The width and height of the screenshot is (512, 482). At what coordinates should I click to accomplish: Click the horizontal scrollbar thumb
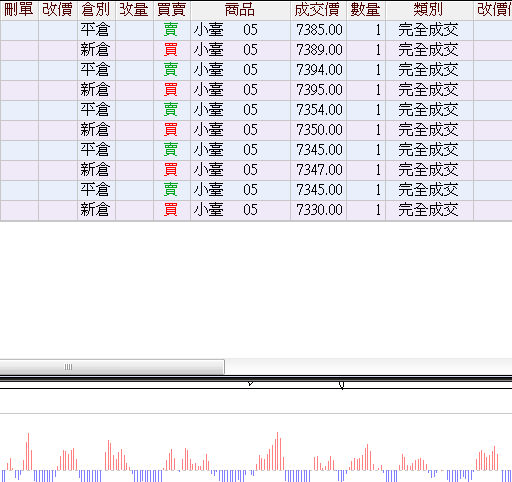tap(112, 367)
